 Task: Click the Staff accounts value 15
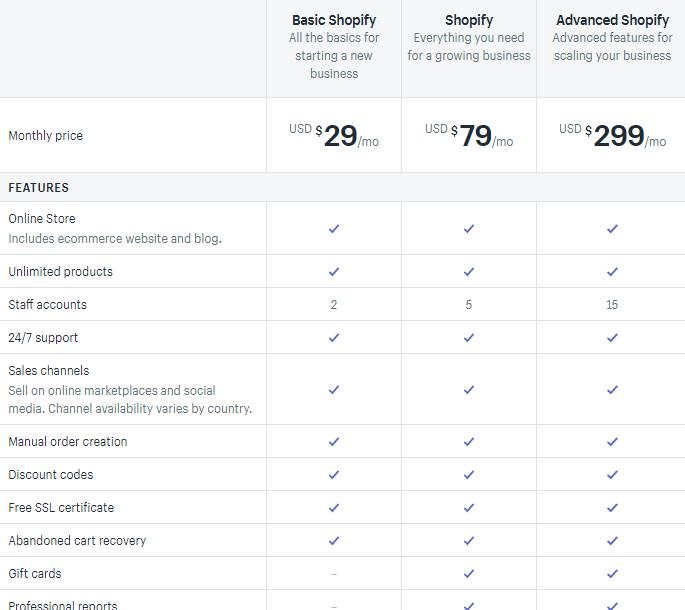[612, 305]
